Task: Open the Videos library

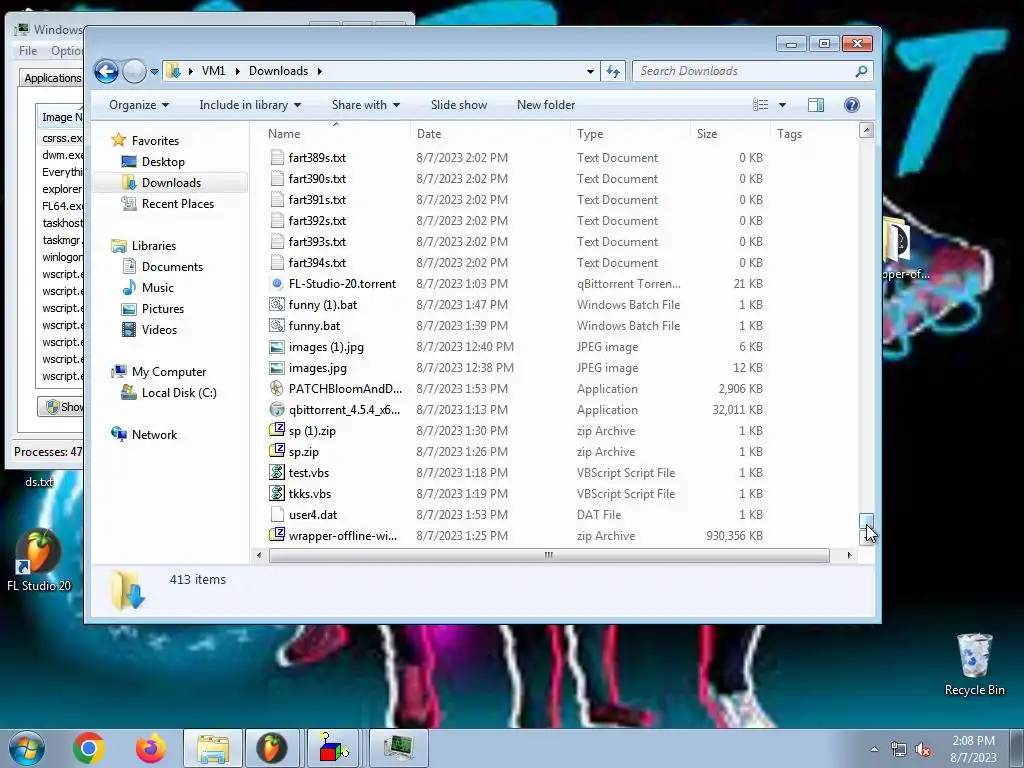Action: coord(159,330)
